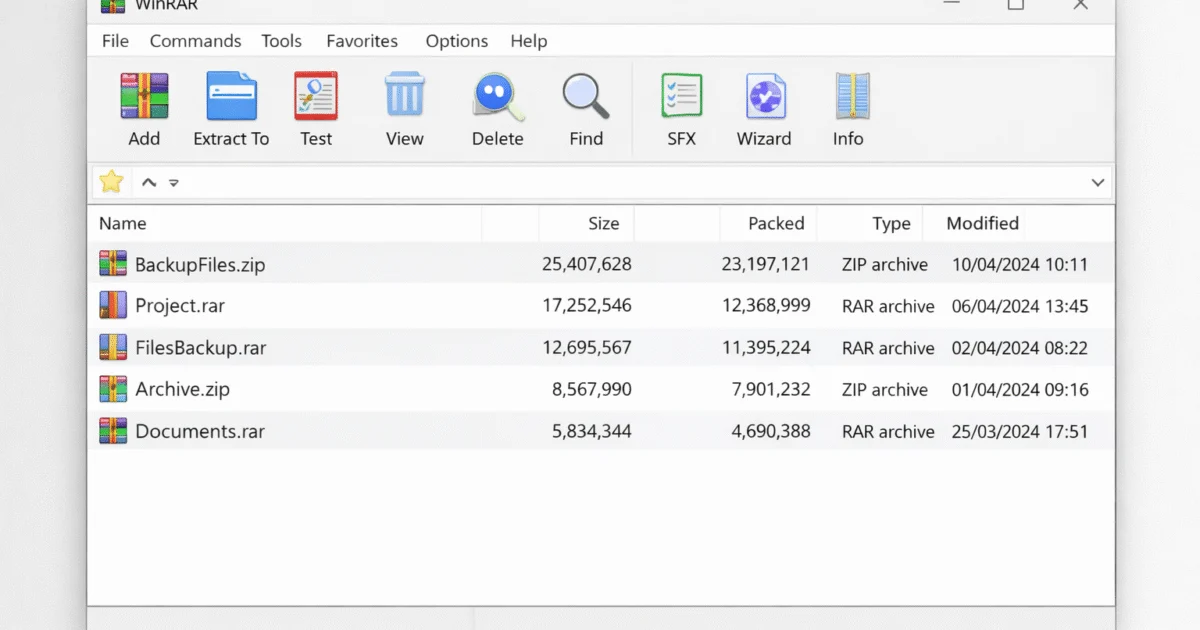
Task: Click modified date 10/04/2024 10:11
Action: 1020,265
